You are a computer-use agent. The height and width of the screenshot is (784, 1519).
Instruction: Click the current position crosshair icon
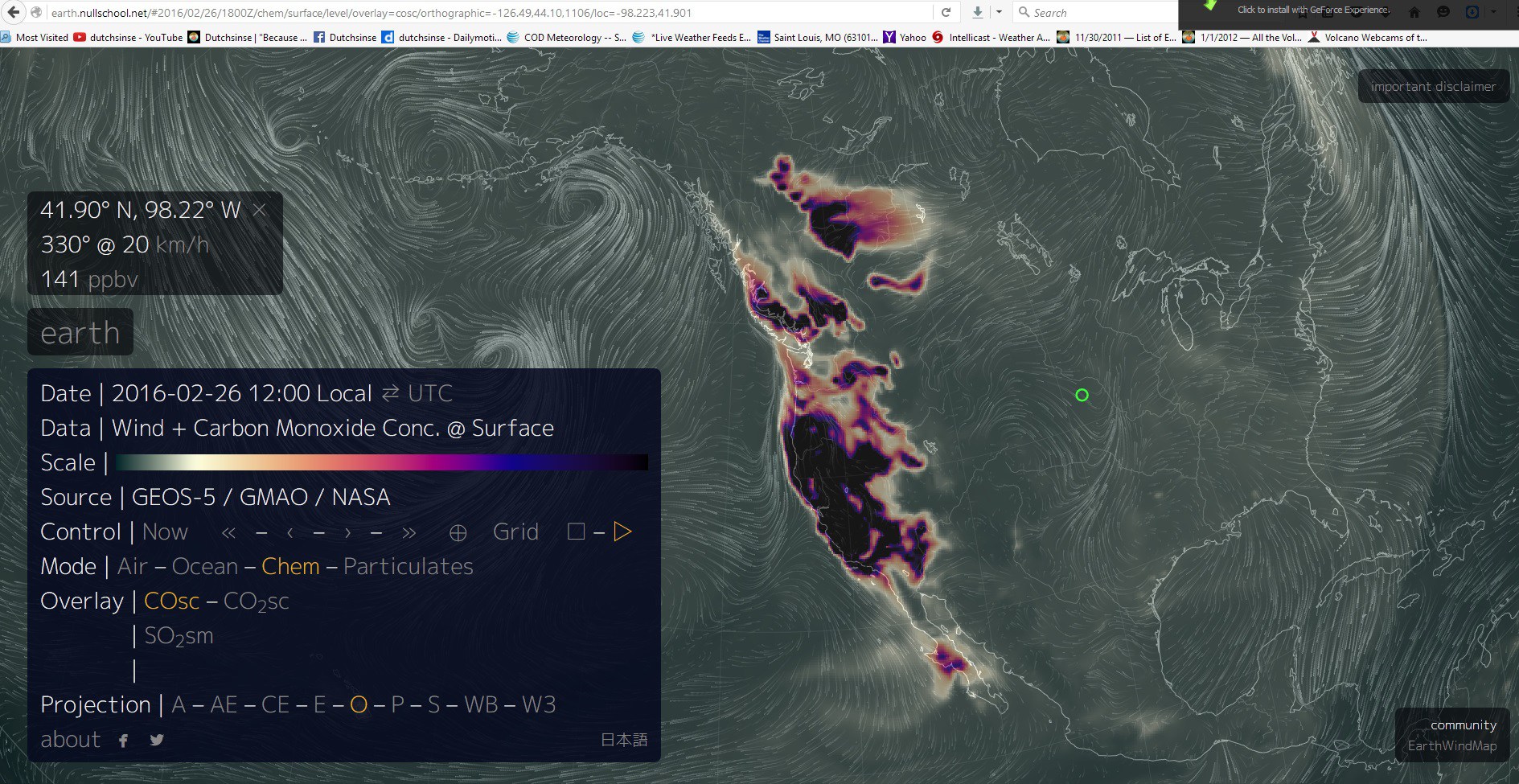click(x=458, y=533)
